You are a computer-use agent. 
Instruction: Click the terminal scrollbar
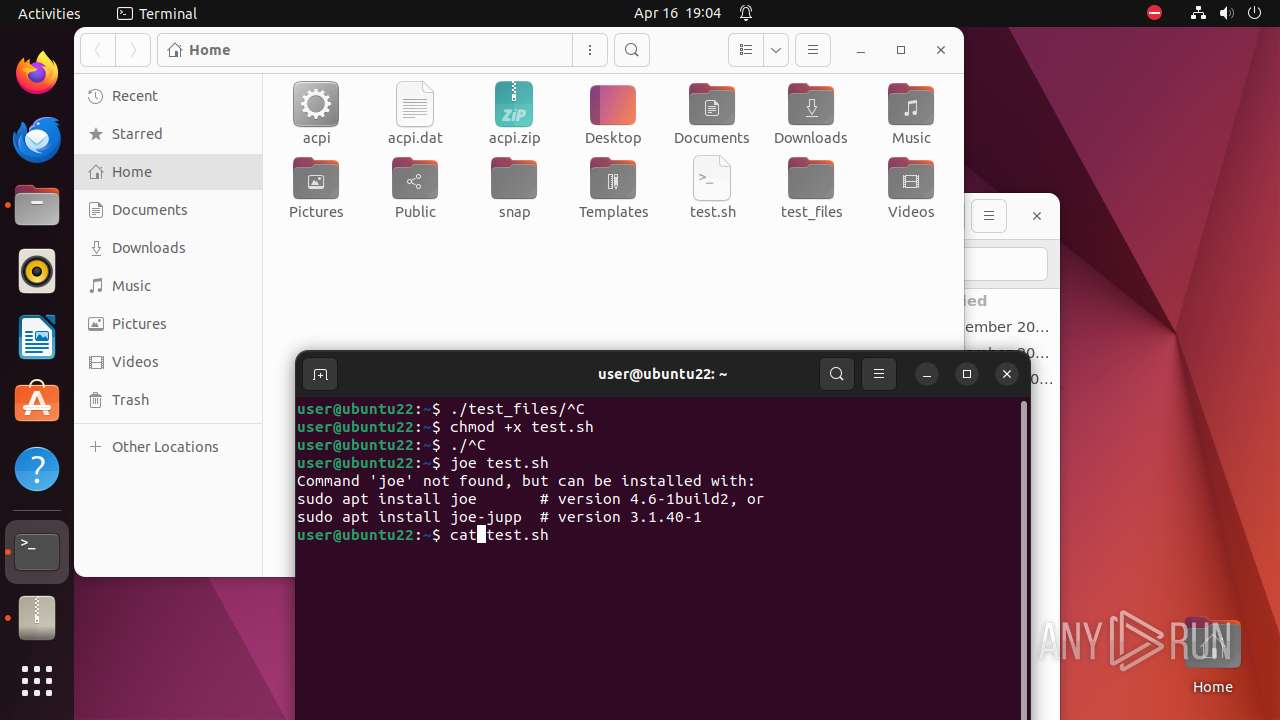(x=1023, y=560)
